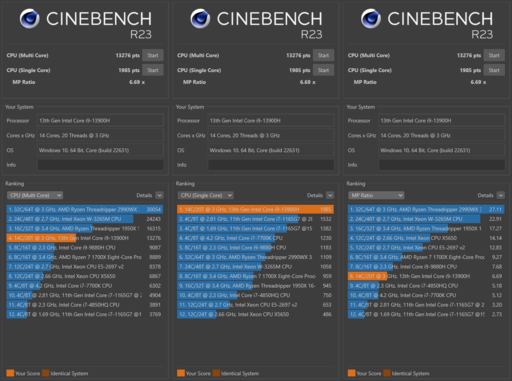Start Multi Core test in left panel
Viewport: 512px width, 381px height.
pos(153,55)
